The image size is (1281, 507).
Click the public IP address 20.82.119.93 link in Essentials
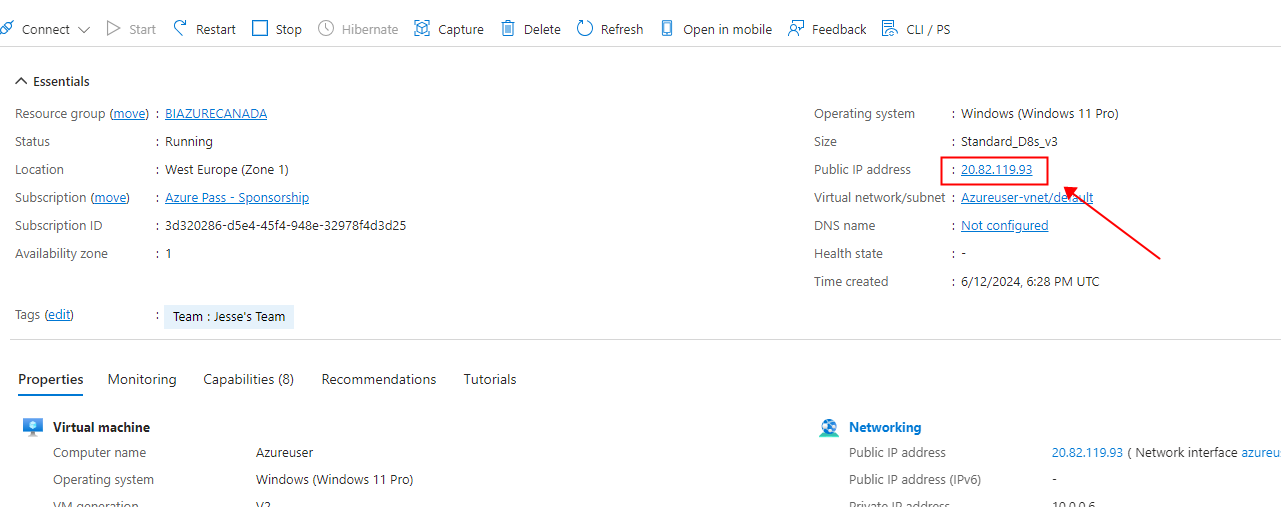tap(996, 169)
